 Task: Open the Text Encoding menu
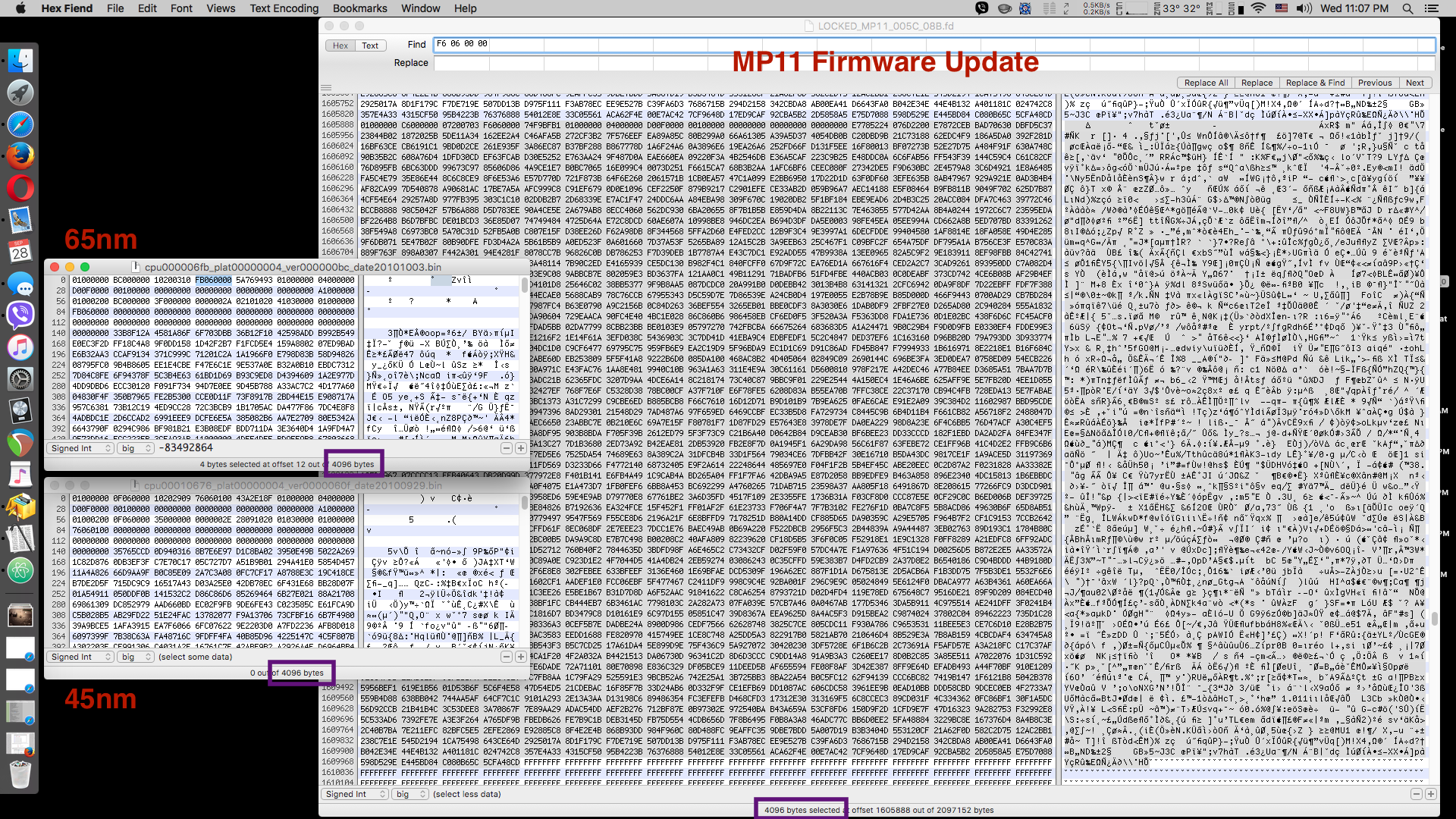pyautogui.click(x=284, y=8)
